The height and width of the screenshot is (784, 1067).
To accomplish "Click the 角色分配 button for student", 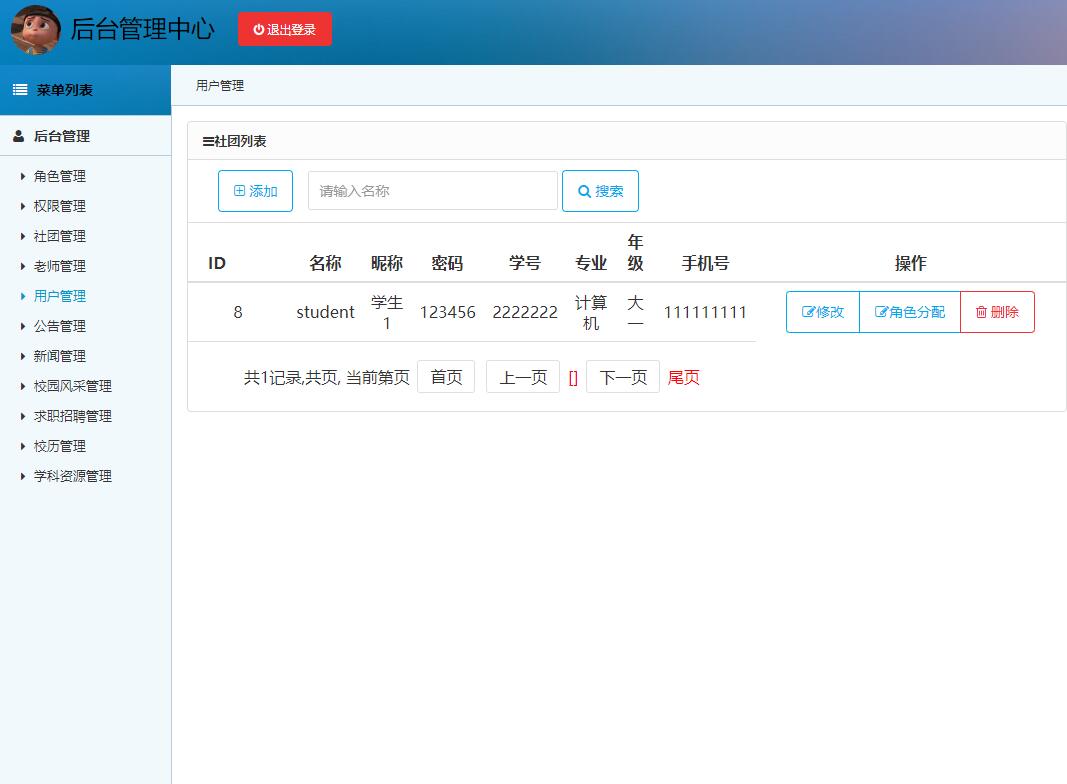I will coord(908,311).
